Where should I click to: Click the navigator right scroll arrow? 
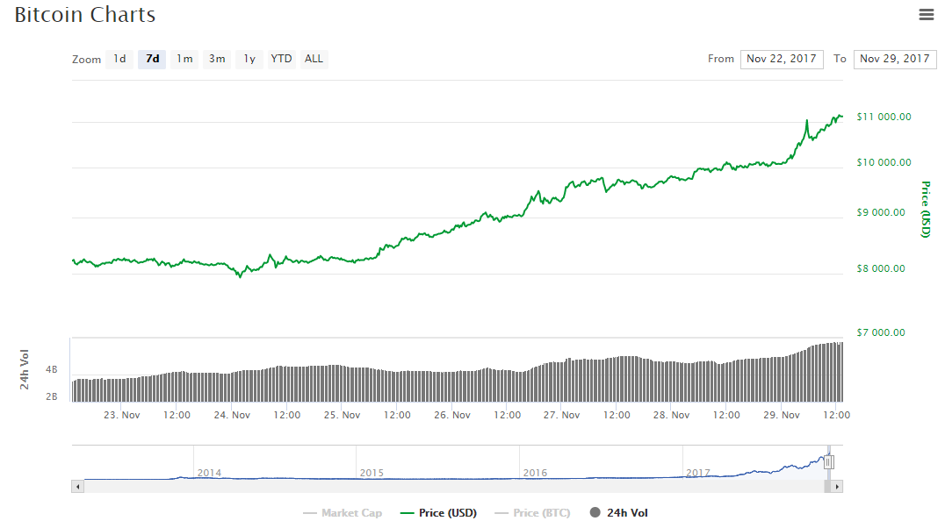pos(837,486)
